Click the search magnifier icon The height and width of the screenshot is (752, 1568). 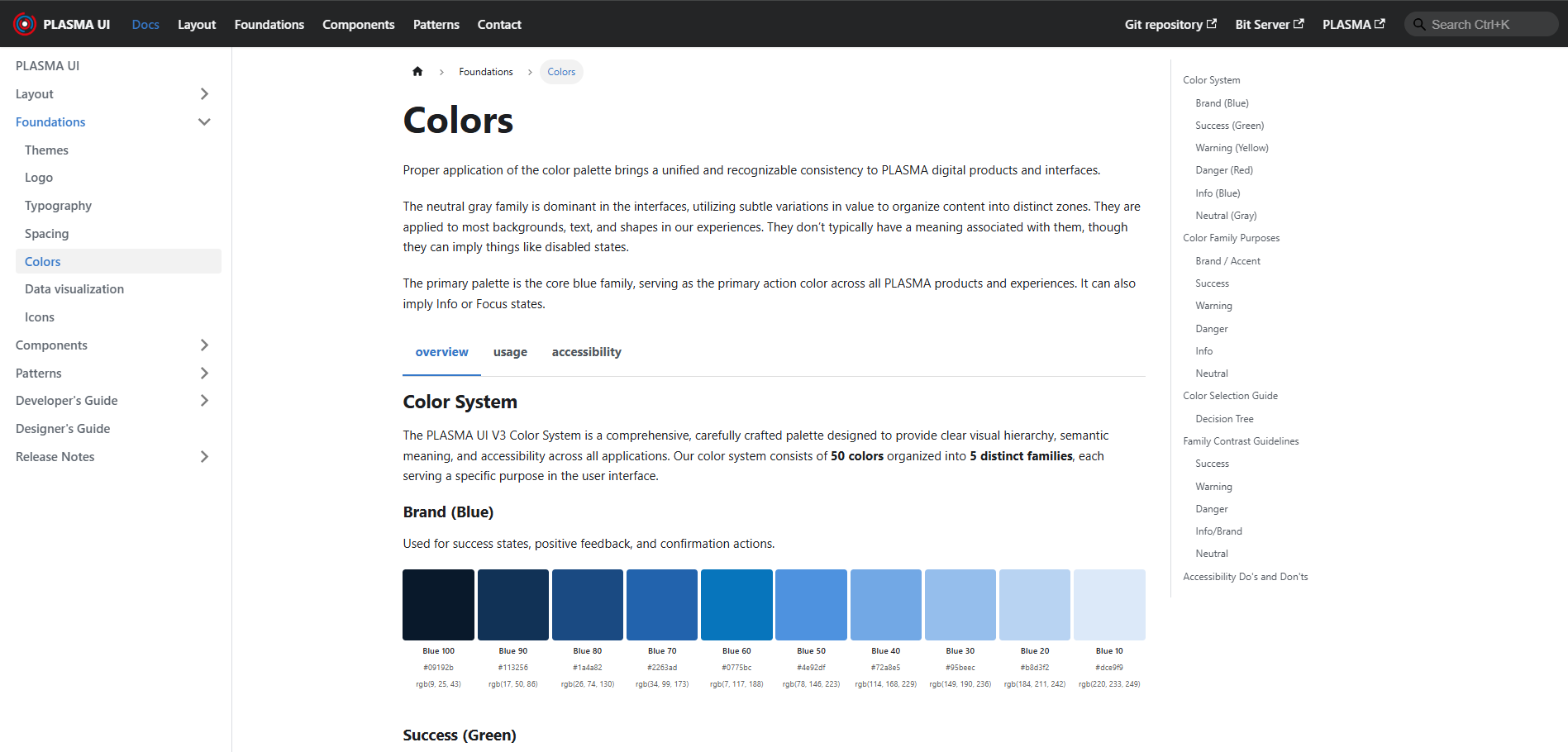click(x=1418, y=24)
